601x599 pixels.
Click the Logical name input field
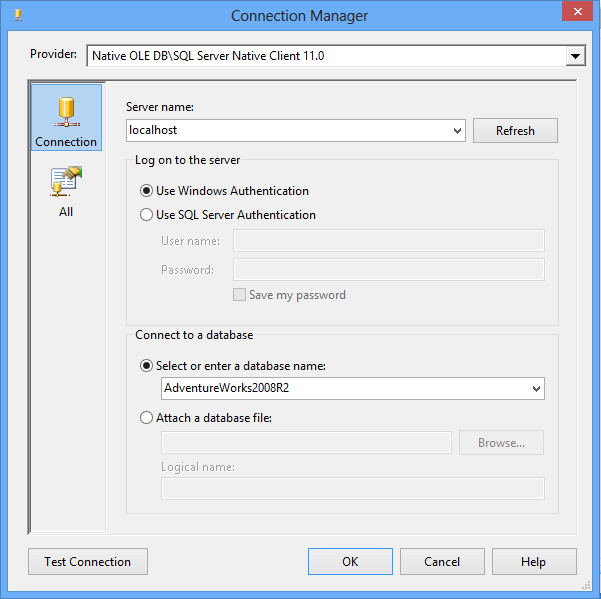tap(353, 488)
